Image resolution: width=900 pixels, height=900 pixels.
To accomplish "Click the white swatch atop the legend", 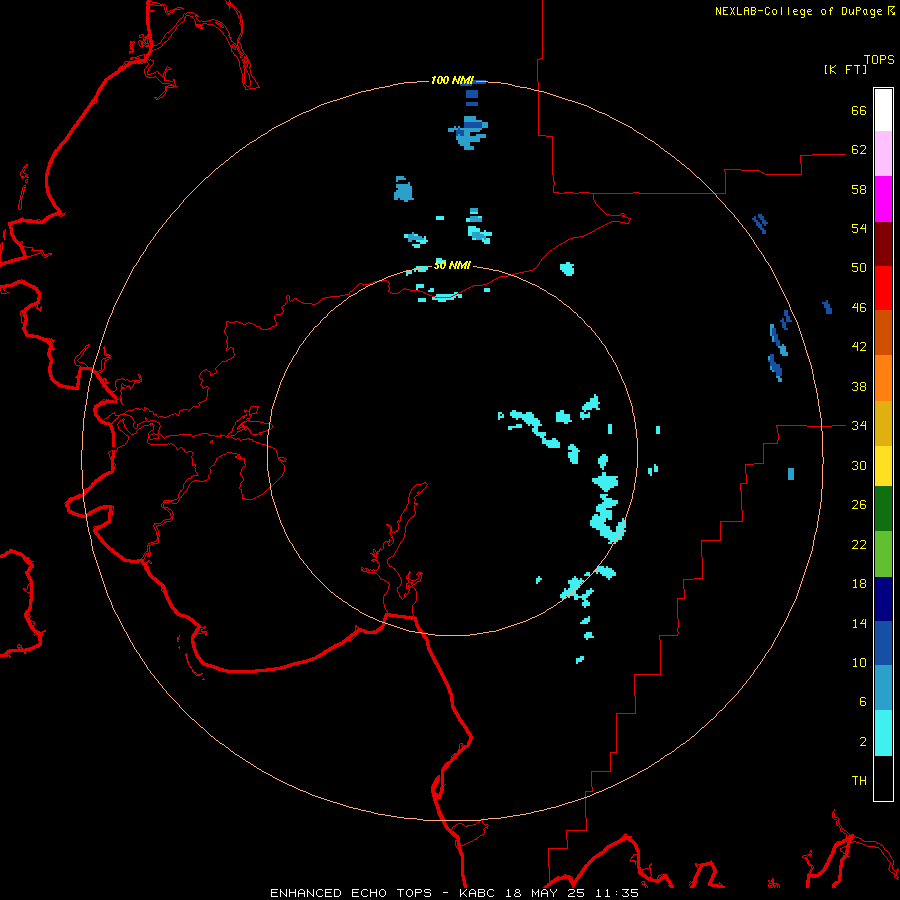I will 883,110.
